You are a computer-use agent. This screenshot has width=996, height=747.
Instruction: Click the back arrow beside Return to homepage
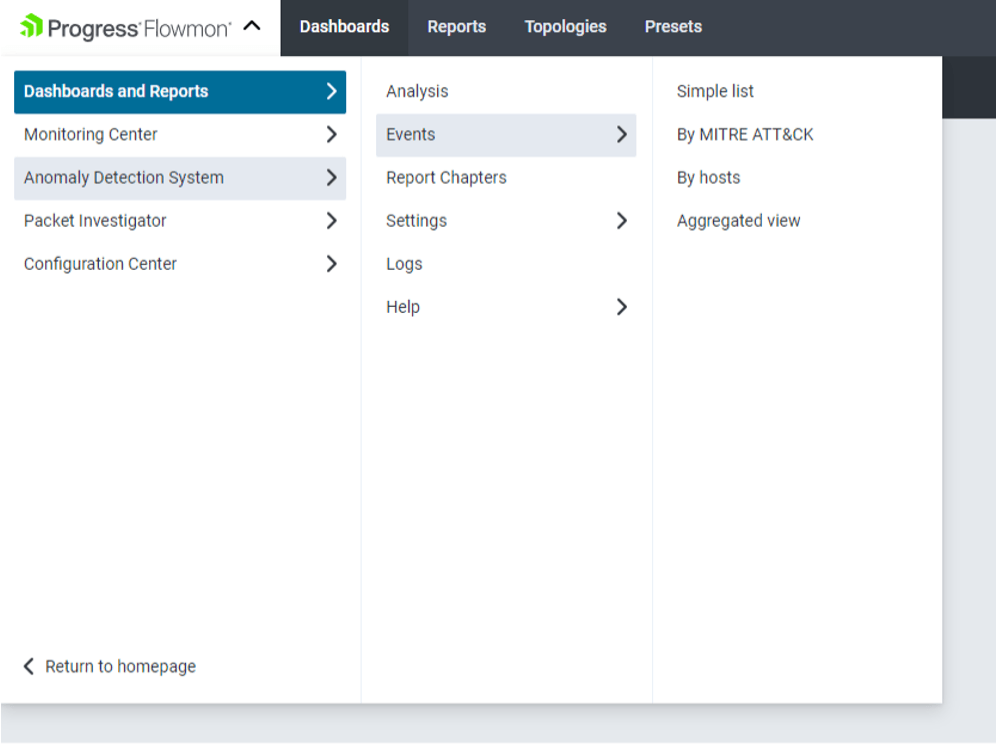pos(29,666)
